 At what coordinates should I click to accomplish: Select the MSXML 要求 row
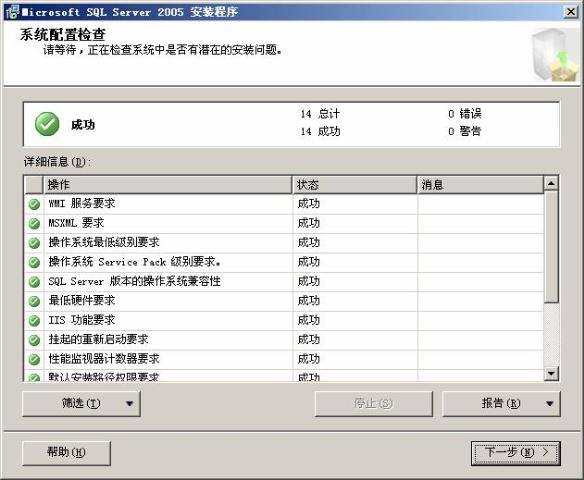(x=284, y=223)
